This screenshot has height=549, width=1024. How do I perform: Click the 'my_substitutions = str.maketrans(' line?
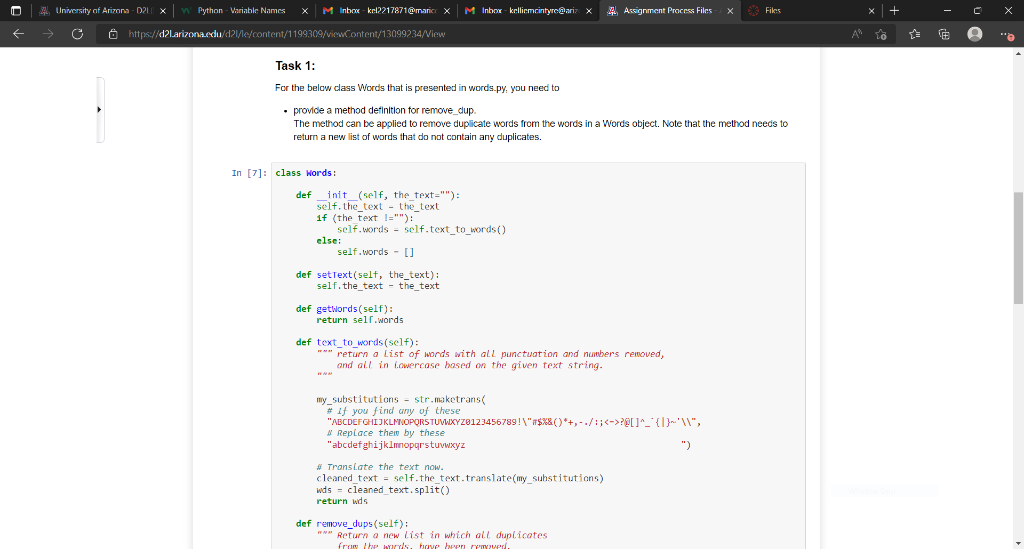pyautogui.click(x=401, y=400)
